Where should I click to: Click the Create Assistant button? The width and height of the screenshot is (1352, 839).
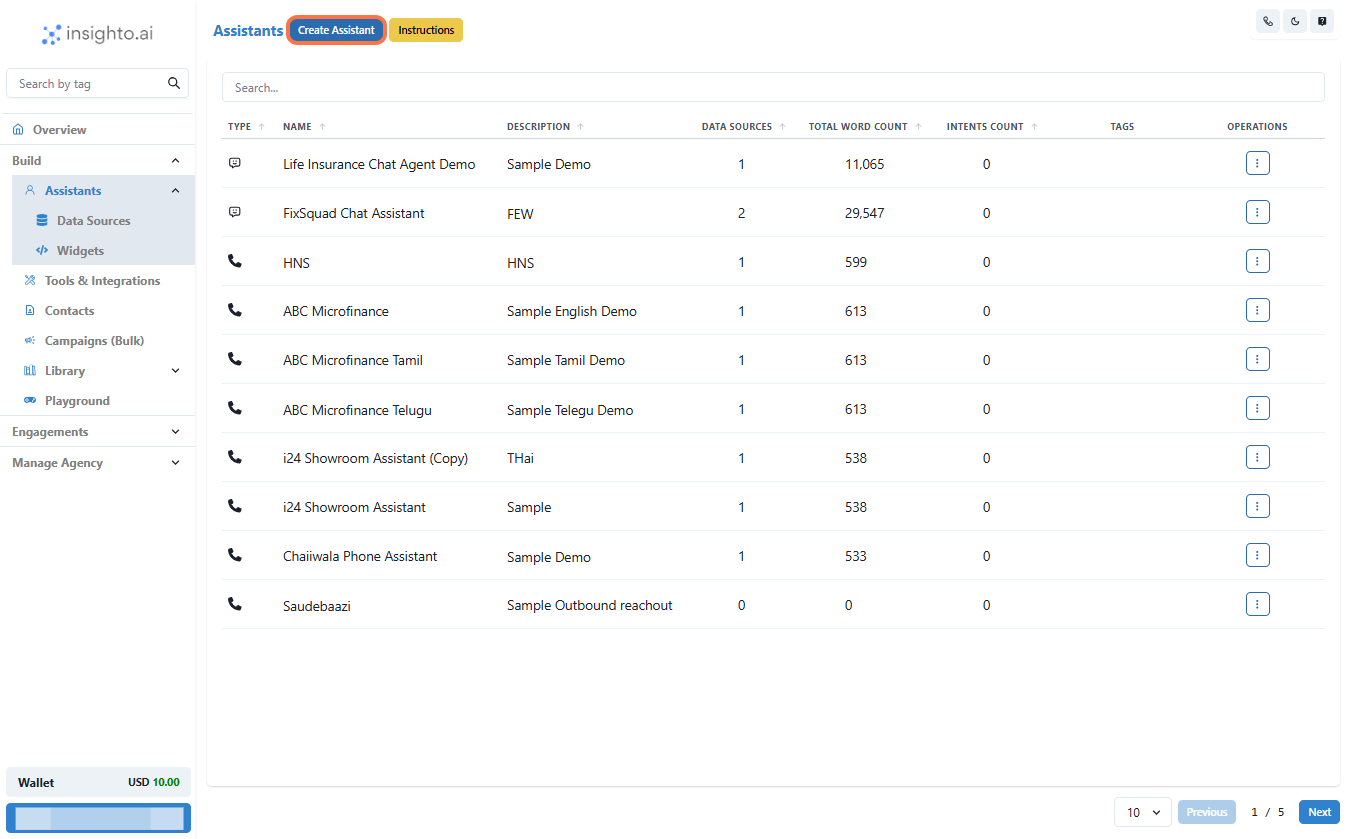[x=336, y=30]
